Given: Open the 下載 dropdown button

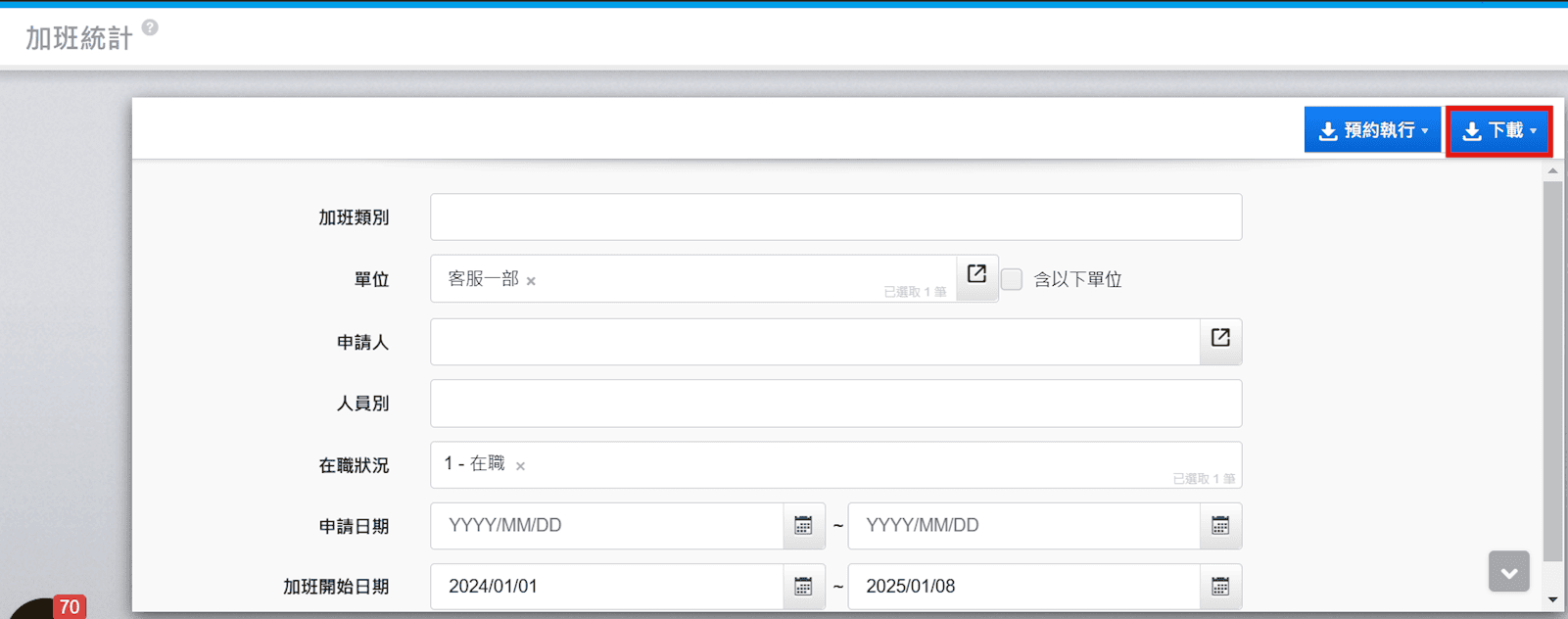Looking at the screenshot, I should 1498,130.
